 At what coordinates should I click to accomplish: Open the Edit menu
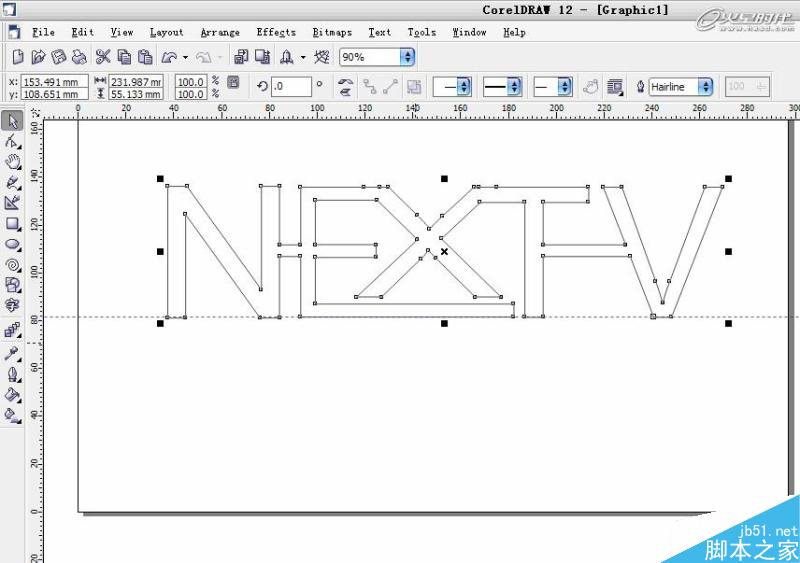coord(83,32)
